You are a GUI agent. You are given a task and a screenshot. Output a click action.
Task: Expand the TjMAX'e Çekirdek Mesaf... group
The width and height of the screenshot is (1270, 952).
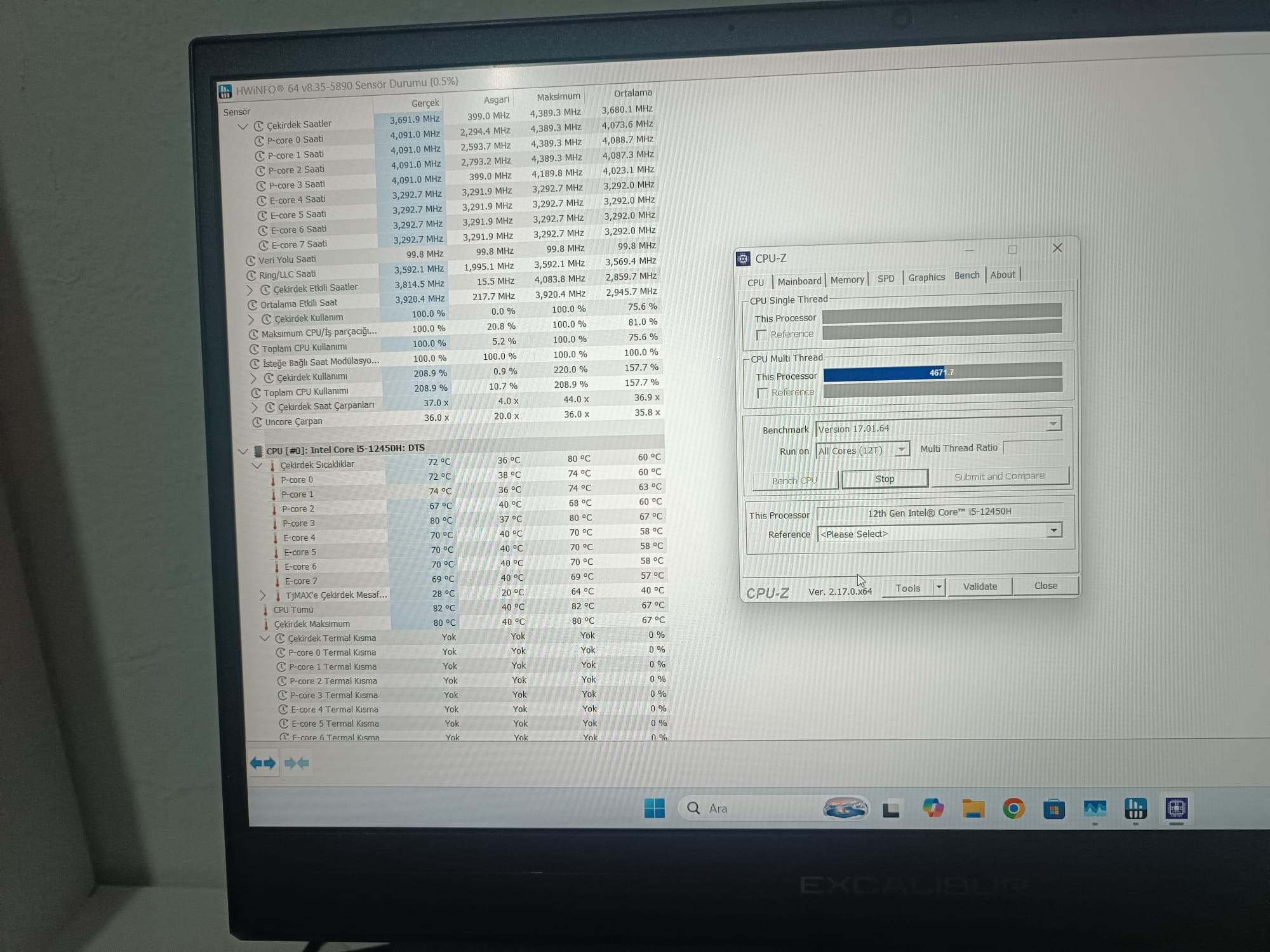263,596
